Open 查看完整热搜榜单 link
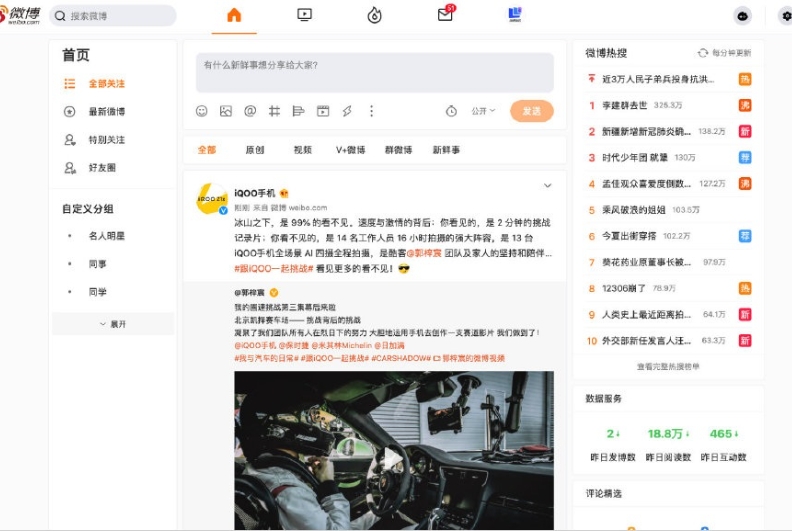The width and height of the screenshot is (792, 531). [668, 366]
